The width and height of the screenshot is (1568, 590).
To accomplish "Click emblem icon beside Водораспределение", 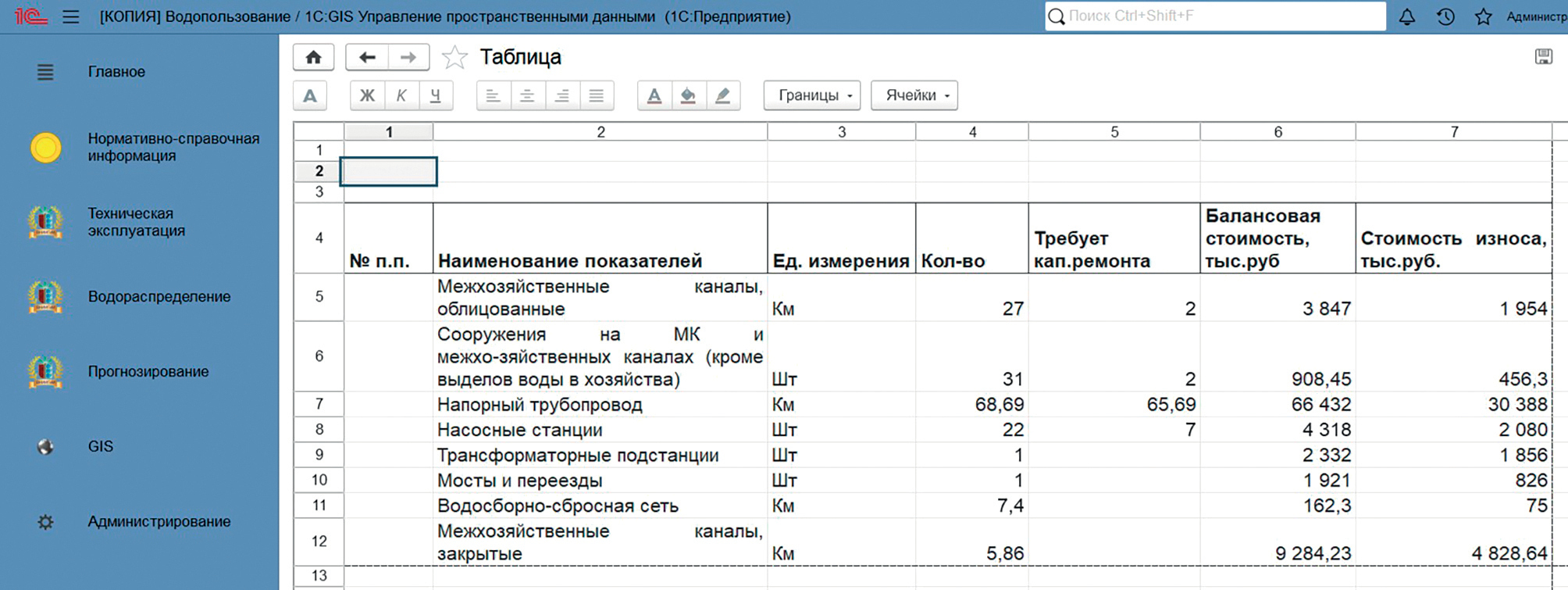I will tap(45, 297).
